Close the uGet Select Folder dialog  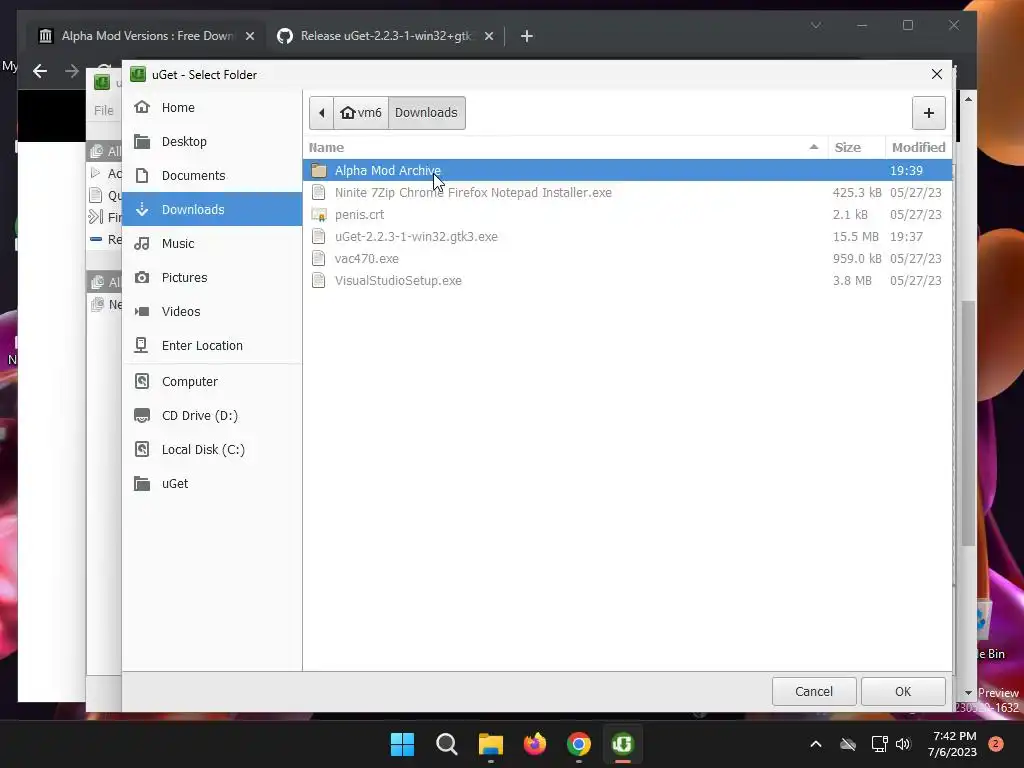(936, 74)
